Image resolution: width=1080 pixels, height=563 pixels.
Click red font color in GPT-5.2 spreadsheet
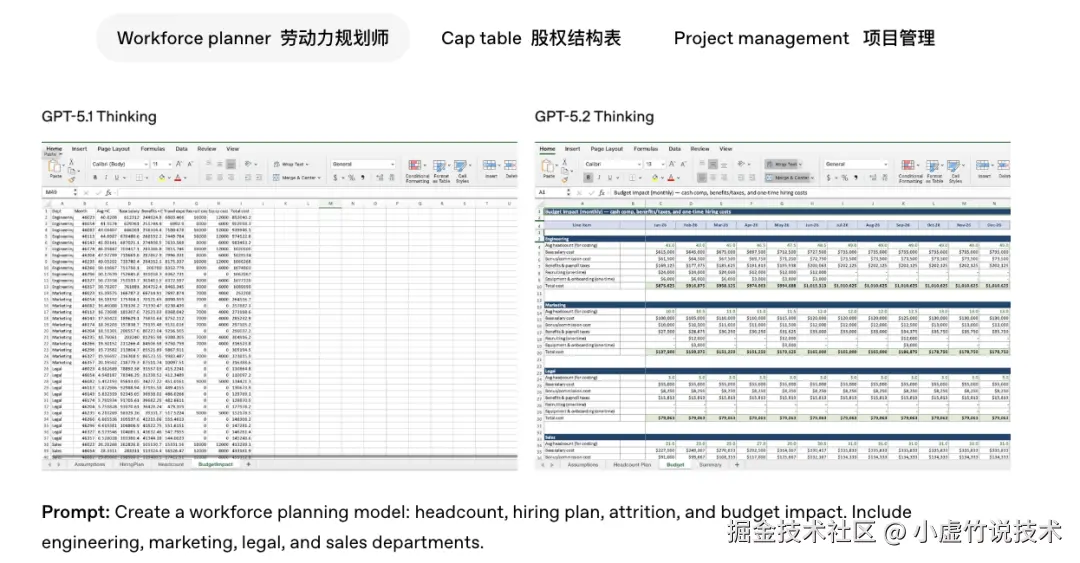(671, 178)
